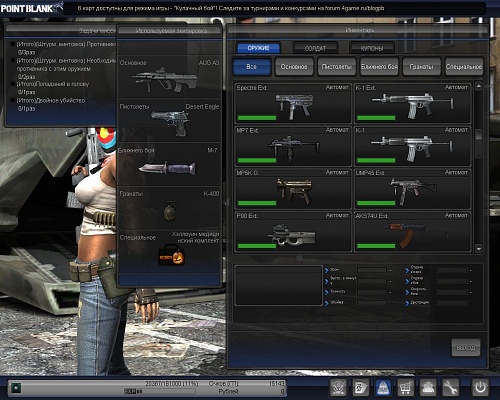Click the Desert Eagle name text
The width and height of the screenshot is (500, 400).
coord(202,107)
